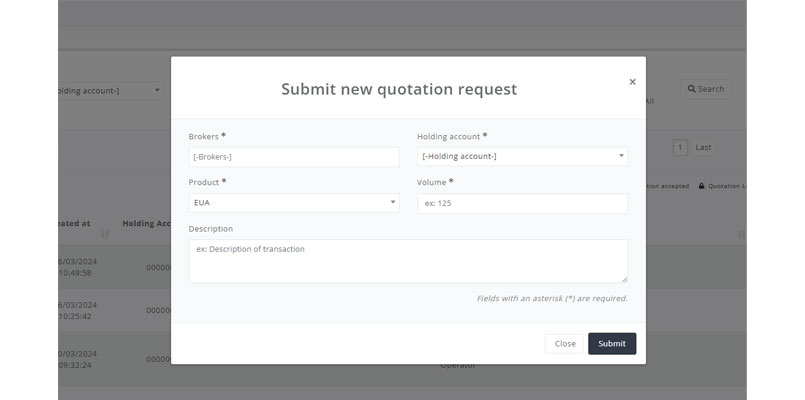805x400 pixels.
Task: Click the Volume input field
Action: click(522, 203)
